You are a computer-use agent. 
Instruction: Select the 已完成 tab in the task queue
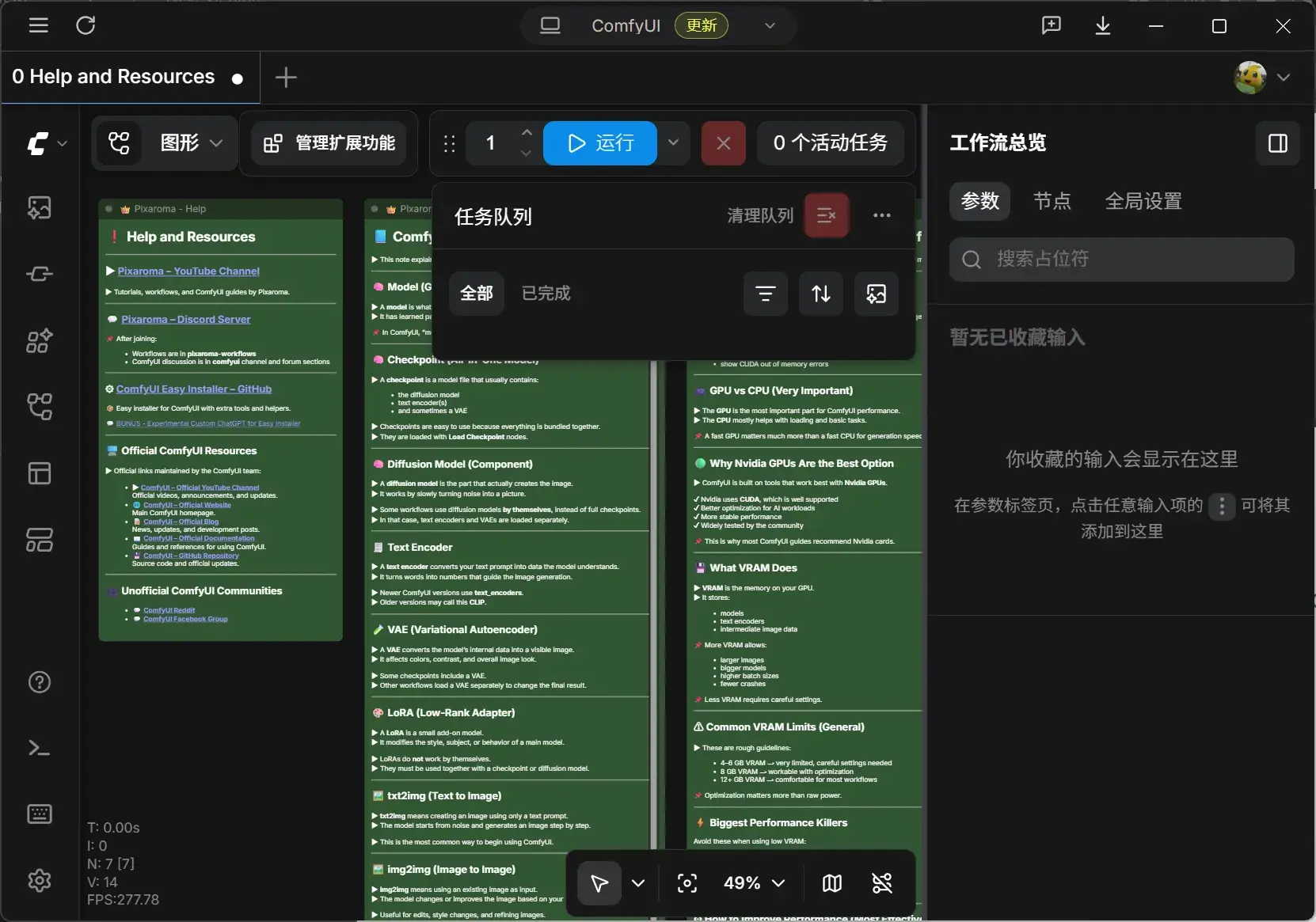[546, 294]
